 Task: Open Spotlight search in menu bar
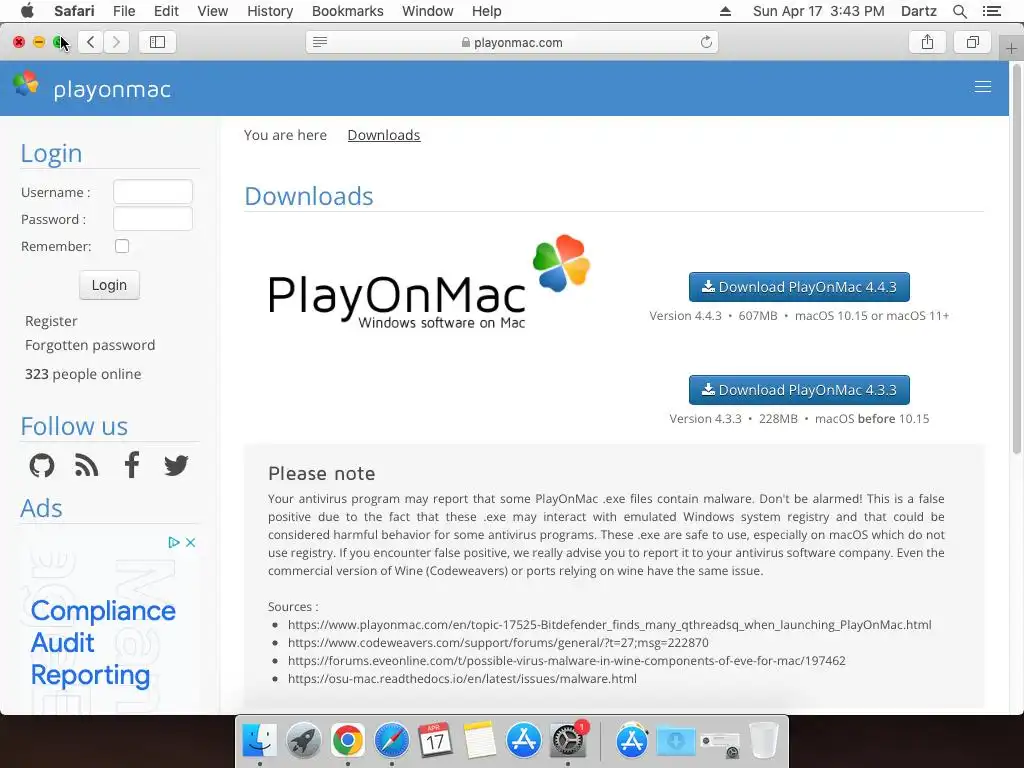tap(960, 11)
